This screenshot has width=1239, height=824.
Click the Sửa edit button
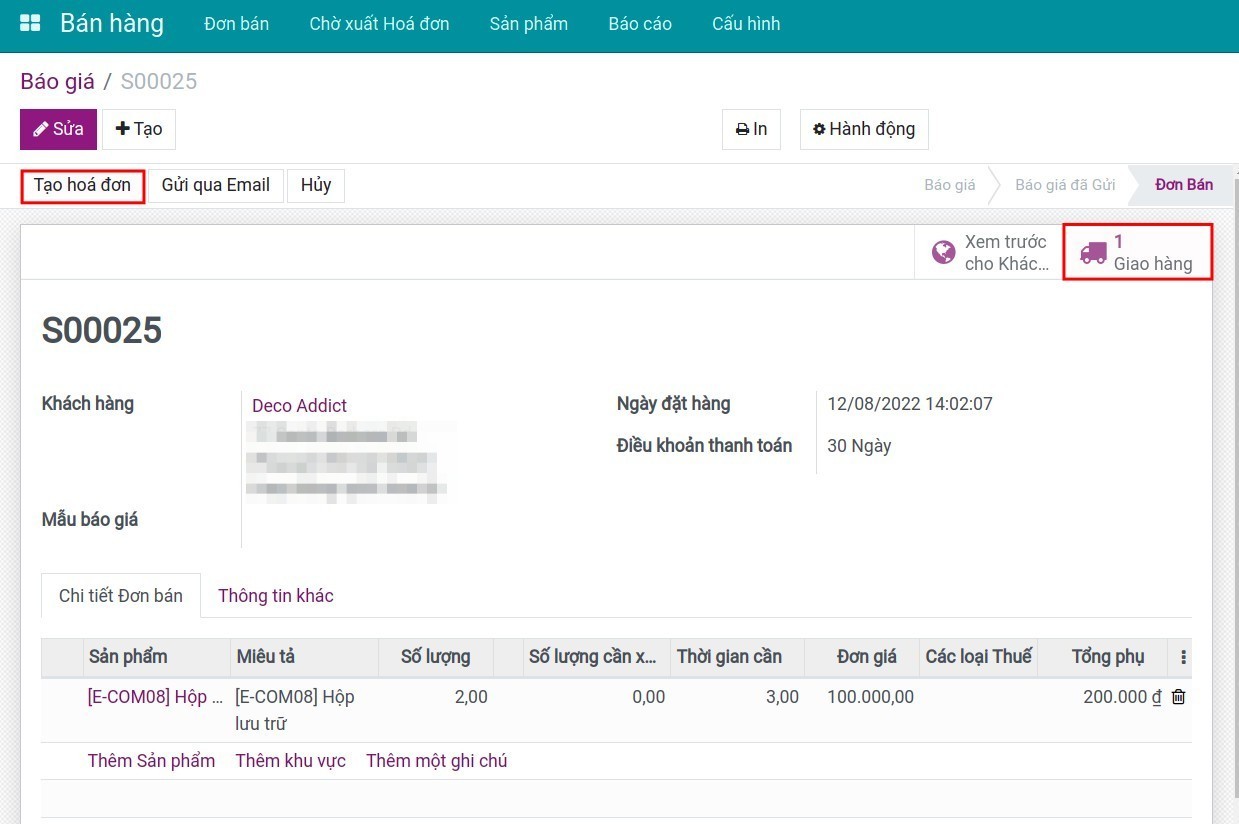coord(58,129)
